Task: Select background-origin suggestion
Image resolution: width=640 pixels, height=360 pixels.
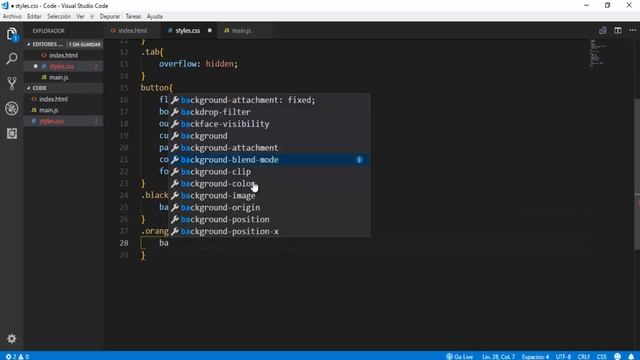Action: point(270,207)
